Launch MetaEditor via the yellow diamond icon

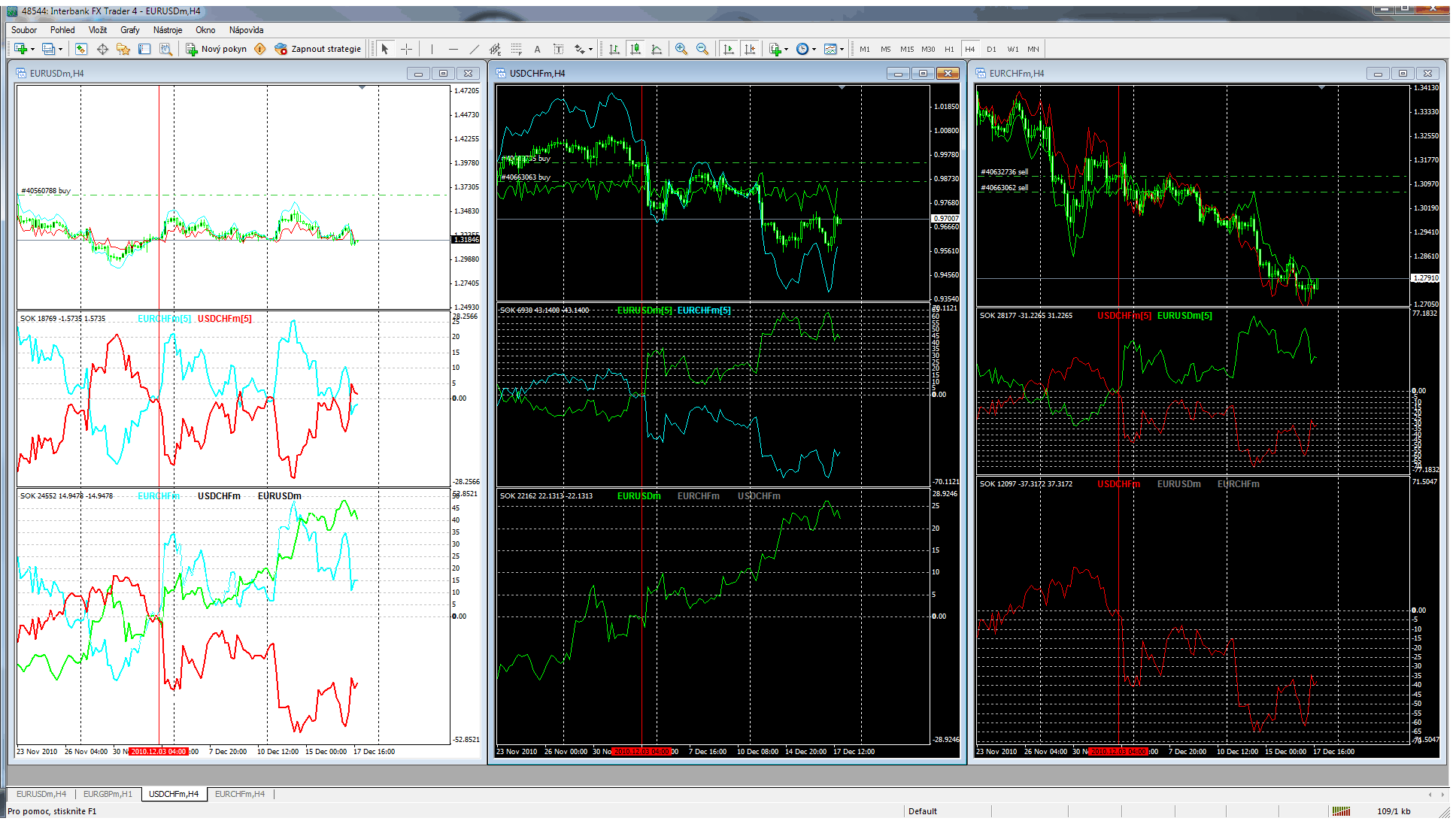(260, 49)
